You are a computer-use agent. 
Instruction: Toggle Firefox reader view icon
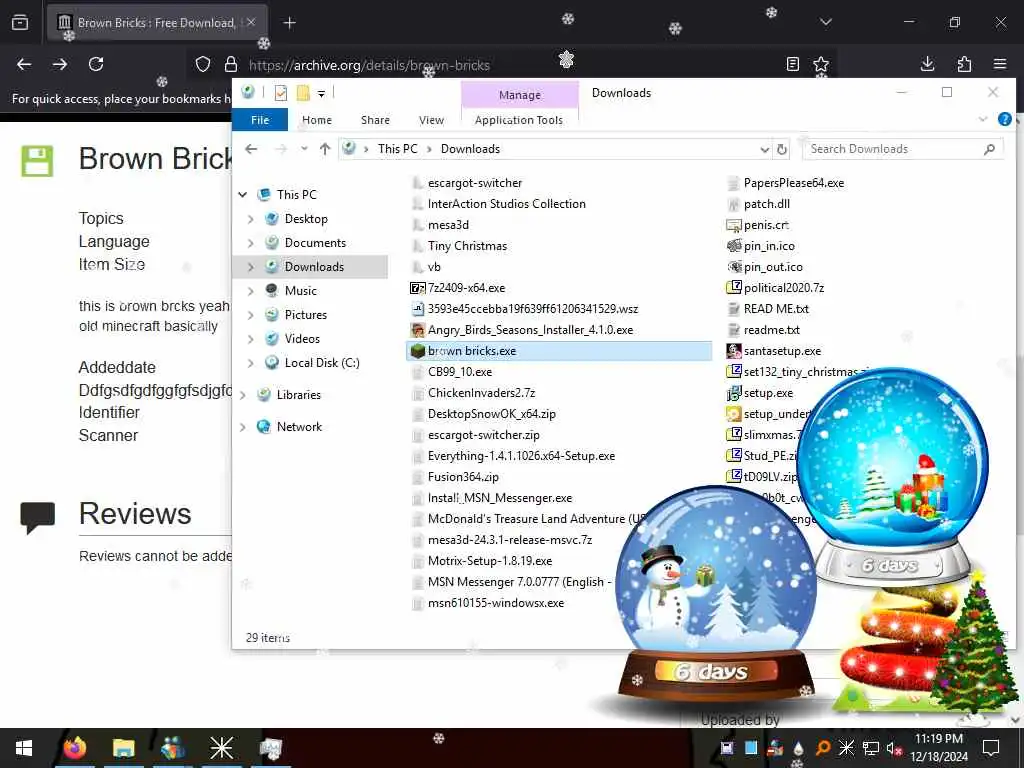coord(792,64)
